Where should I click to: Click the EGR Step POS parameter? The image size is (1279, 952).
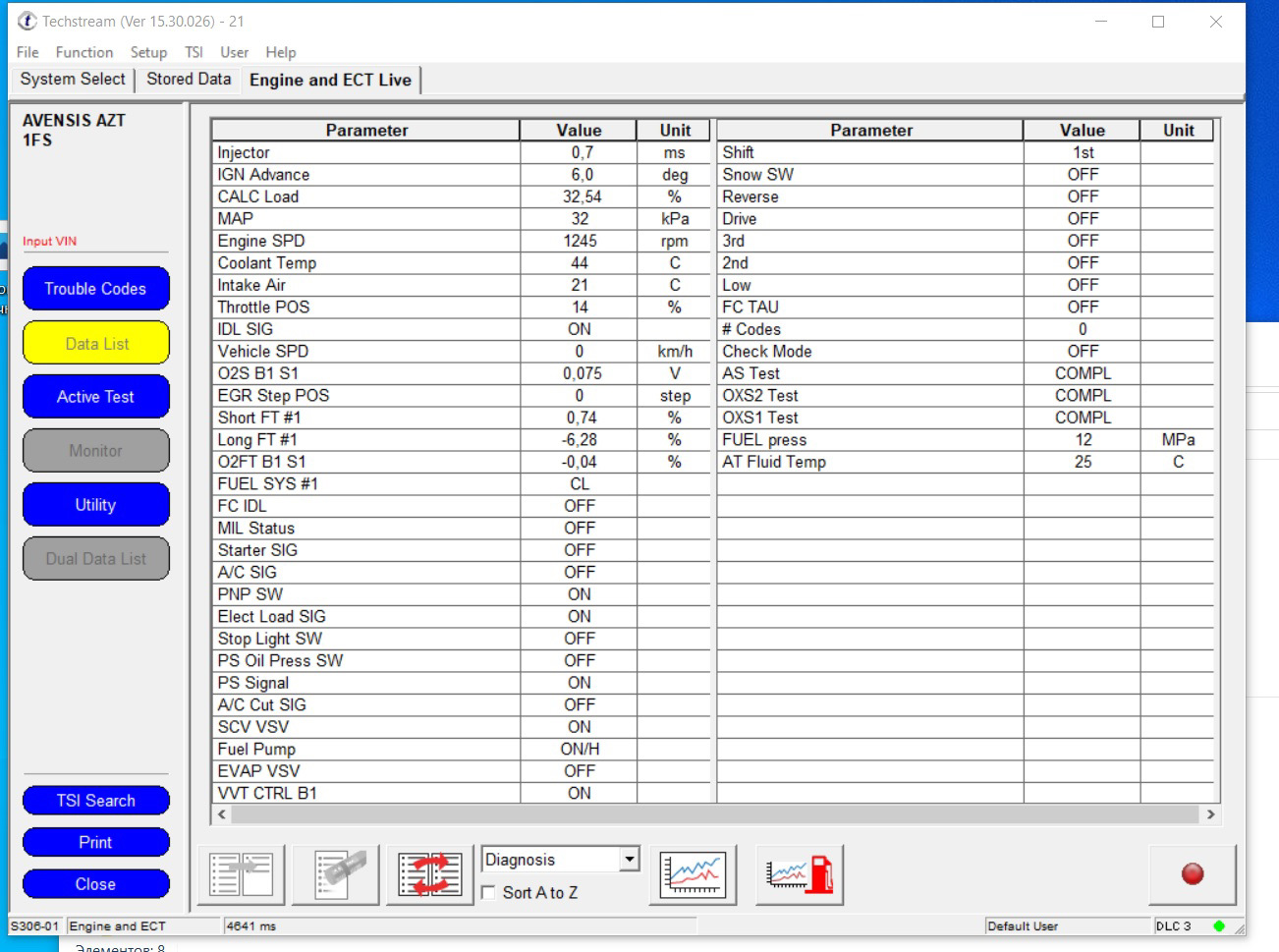[273, 396]
